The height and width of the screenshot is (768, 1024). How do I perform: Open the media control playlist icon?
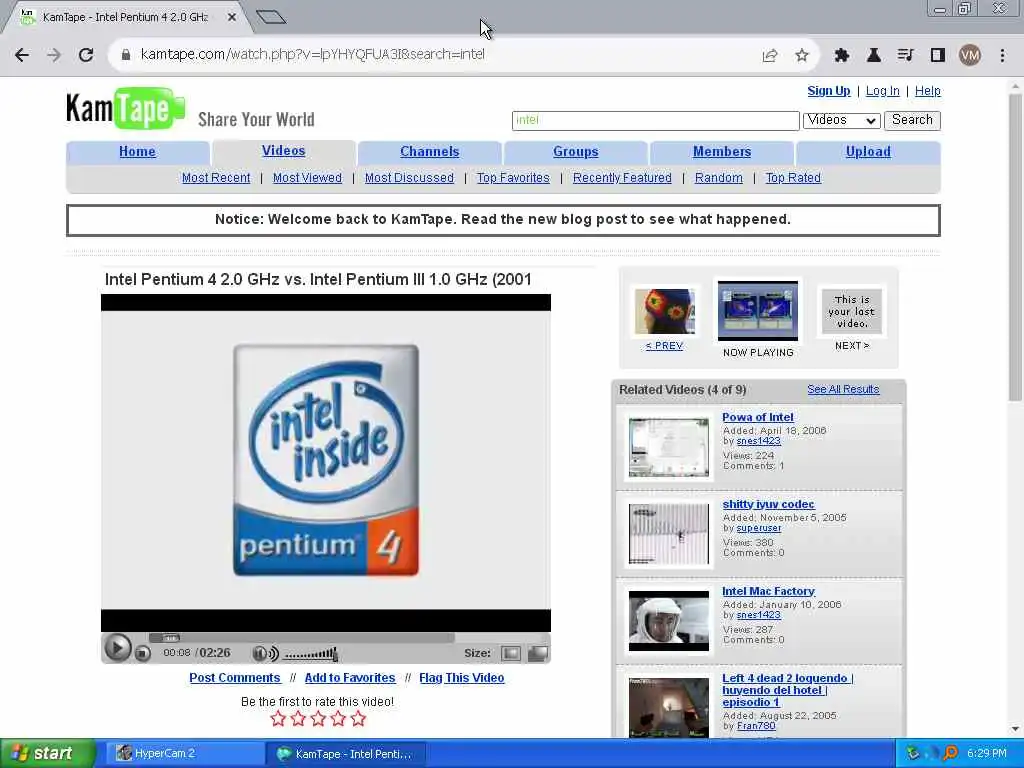point(905,56)
